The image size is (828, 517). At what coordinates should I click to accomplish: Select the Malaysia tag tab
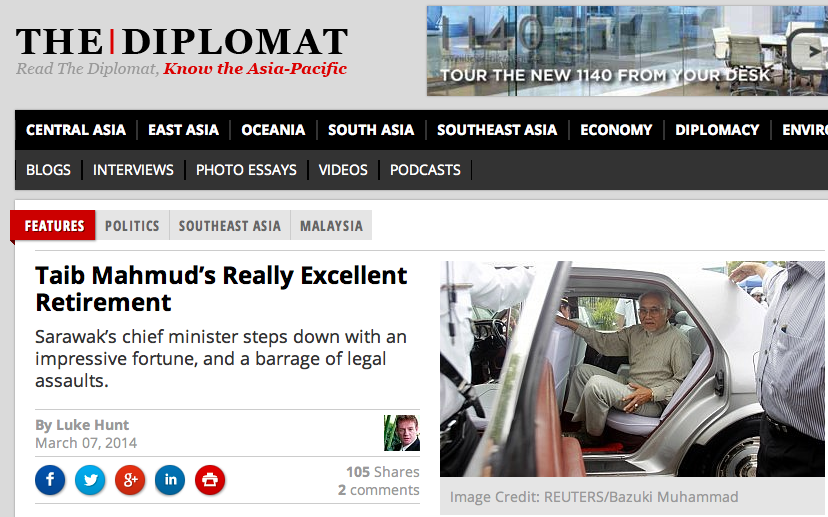point(331,225)
